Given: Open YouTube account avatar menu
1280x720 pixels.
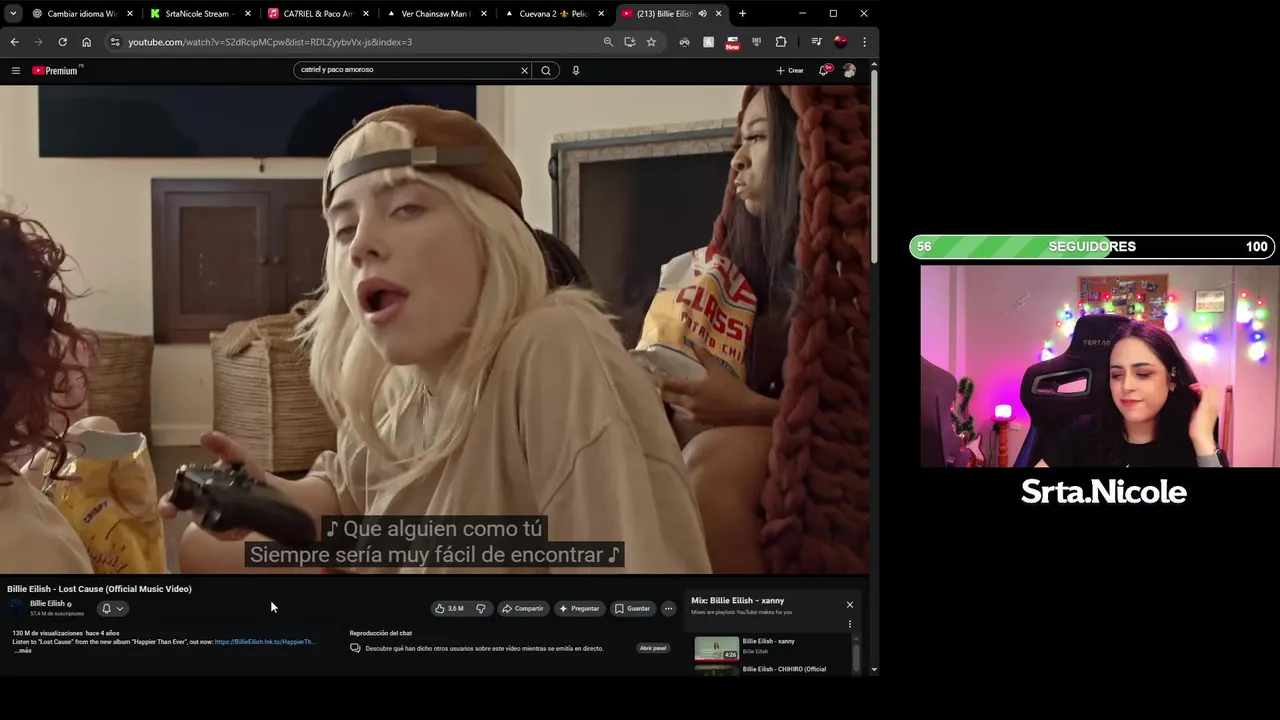Looking at the screenshot, I should [x=849, y=70].
